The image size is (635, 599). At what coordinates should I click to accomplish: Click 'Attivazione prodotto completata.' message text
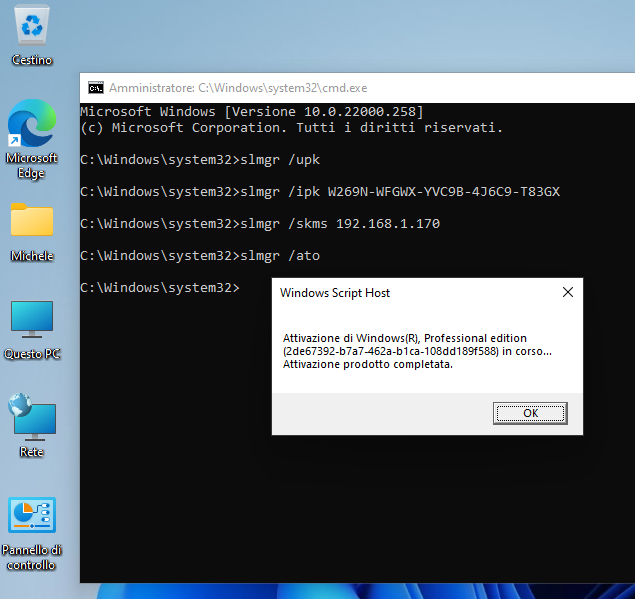[x=368, y=364]
